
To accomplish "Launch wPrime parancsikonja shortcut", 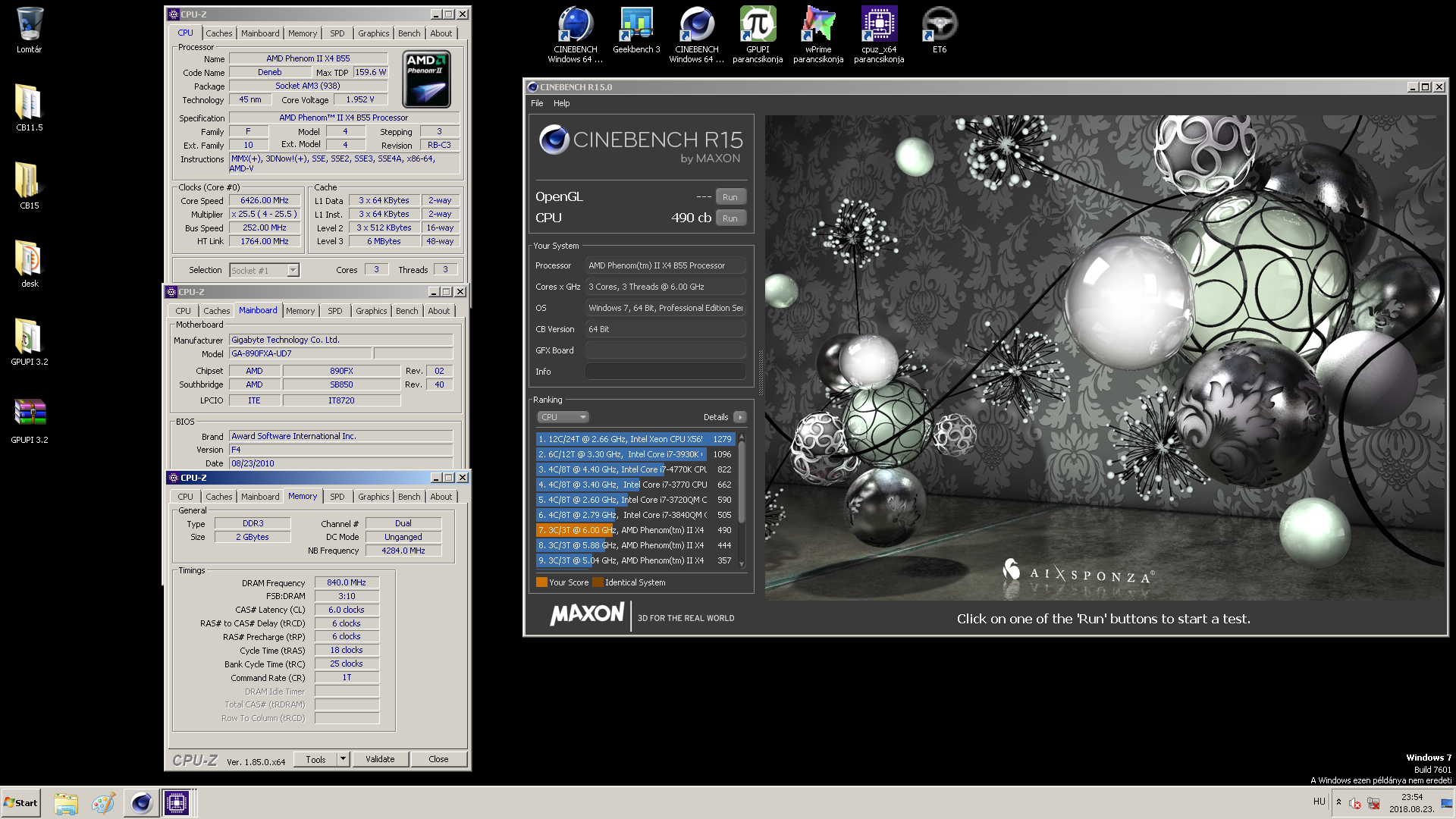I will click(x=818, y=34).
